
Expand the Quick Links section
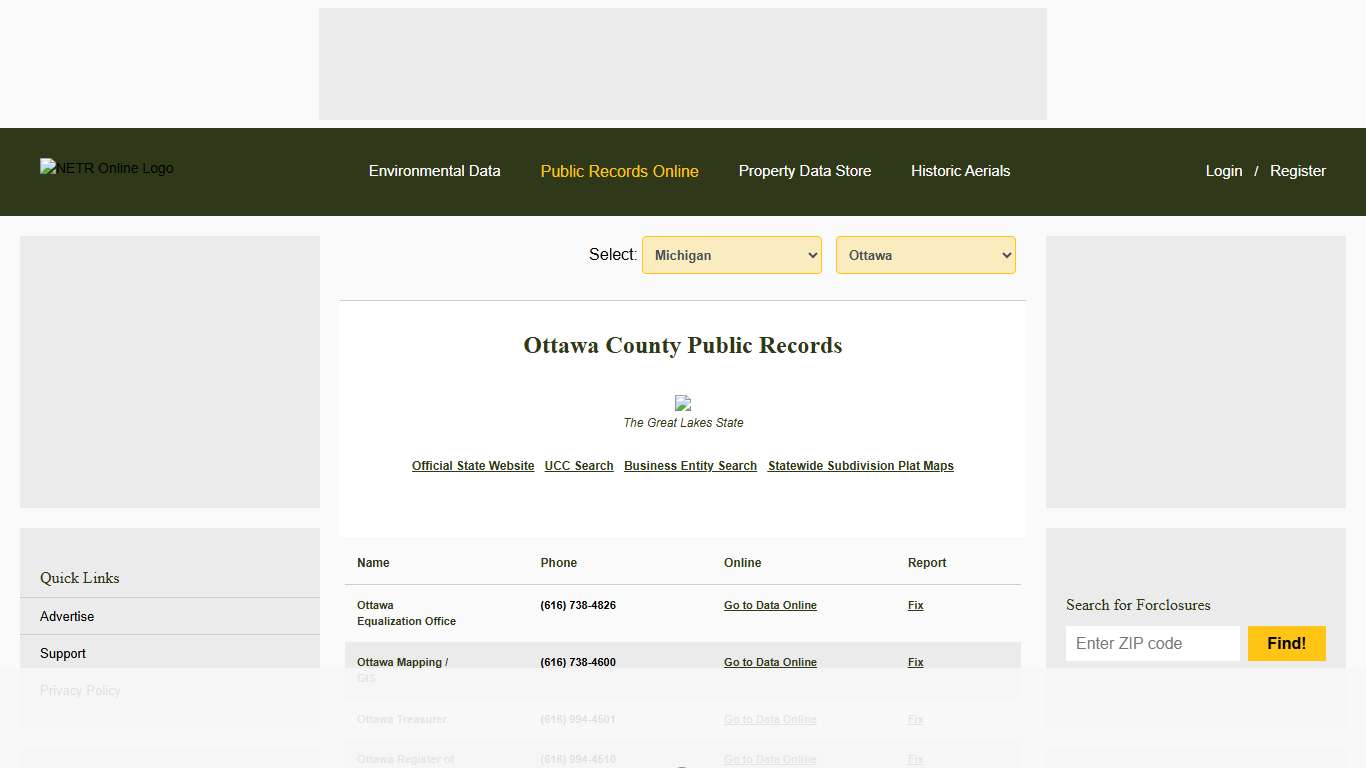coord(79,578)
